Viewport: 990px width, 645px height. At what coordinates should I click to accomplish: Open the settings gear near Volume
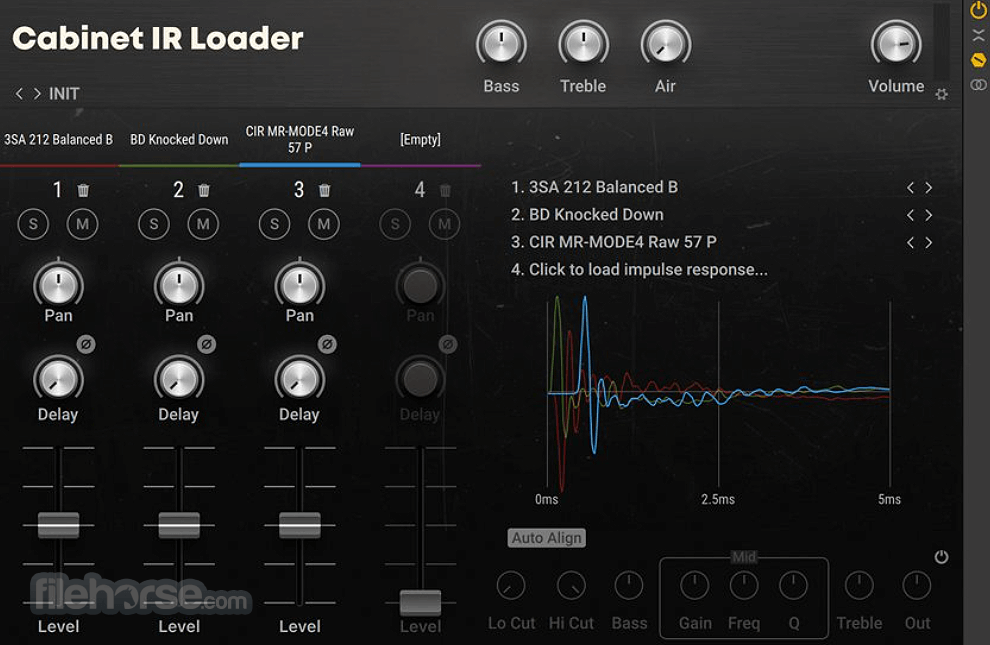[941, 94]
